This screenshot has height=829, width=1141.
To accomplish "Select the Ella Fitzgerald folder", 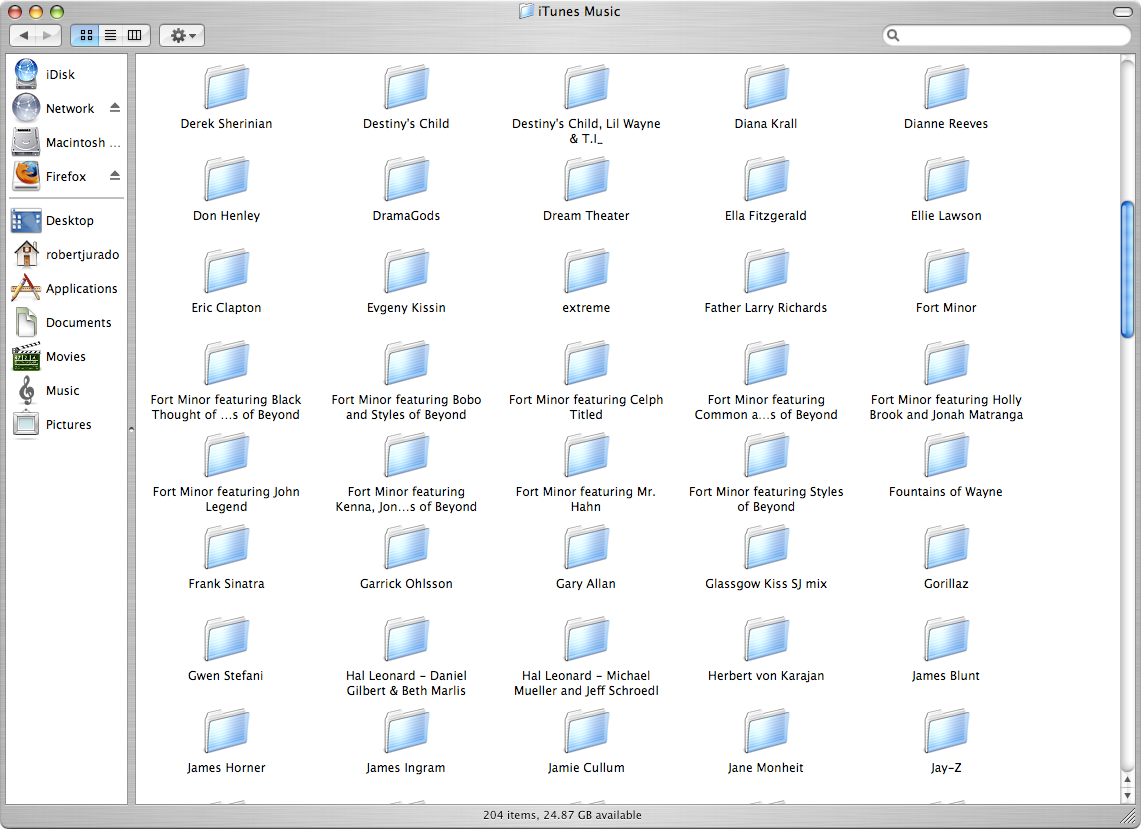I will click(x=766, y=190).
